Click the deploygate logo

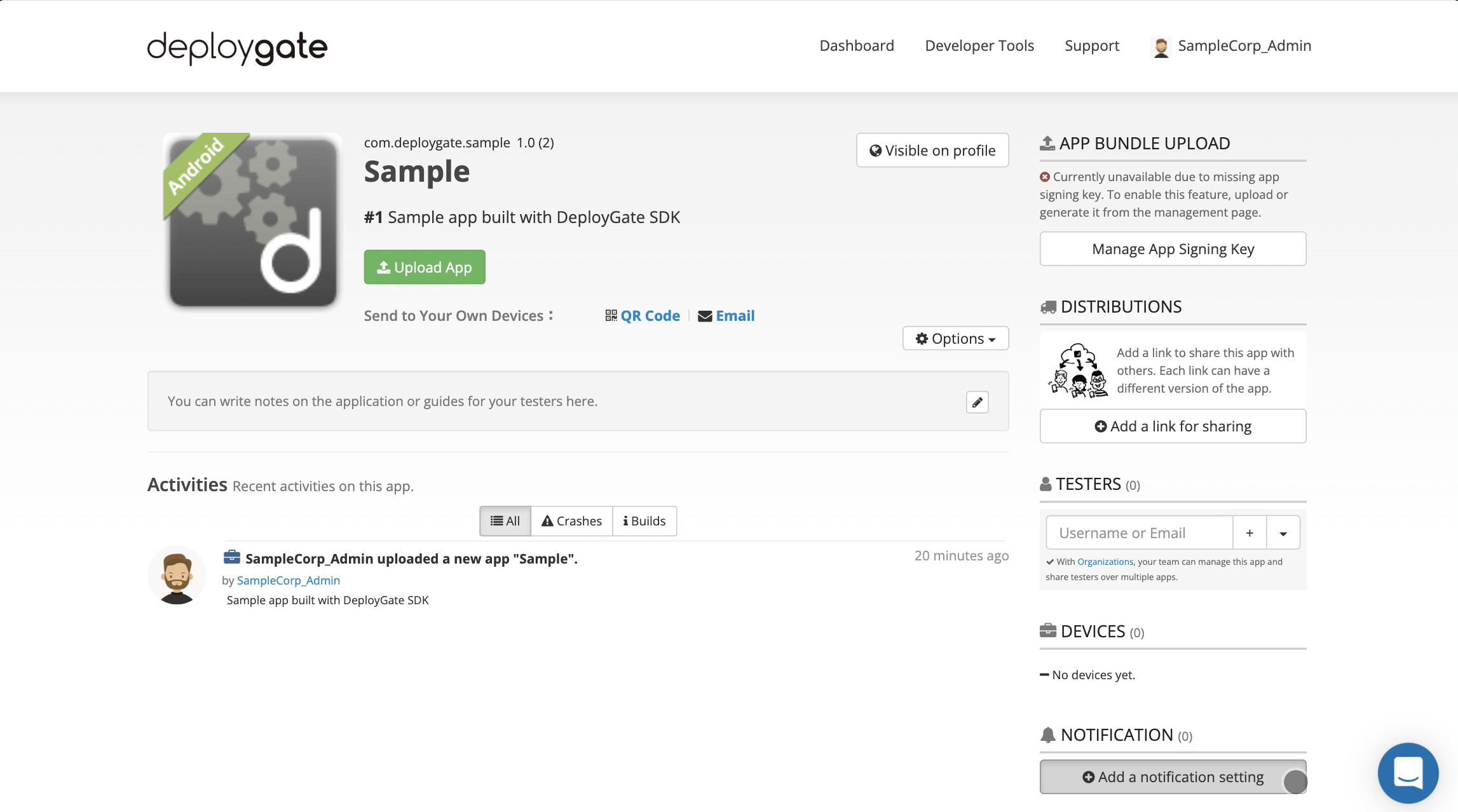[x=237, y=48]
